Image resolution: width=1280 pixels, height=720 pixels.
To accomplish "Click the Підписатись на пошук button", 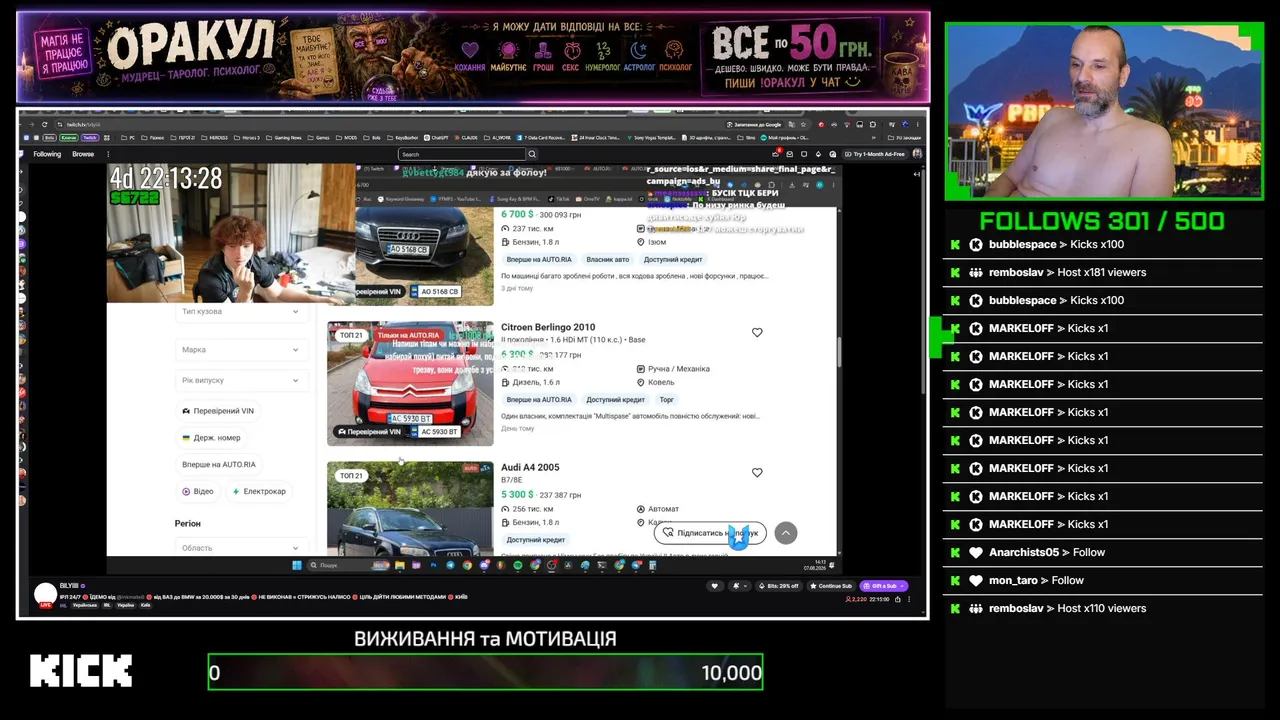I will point(710,533).
